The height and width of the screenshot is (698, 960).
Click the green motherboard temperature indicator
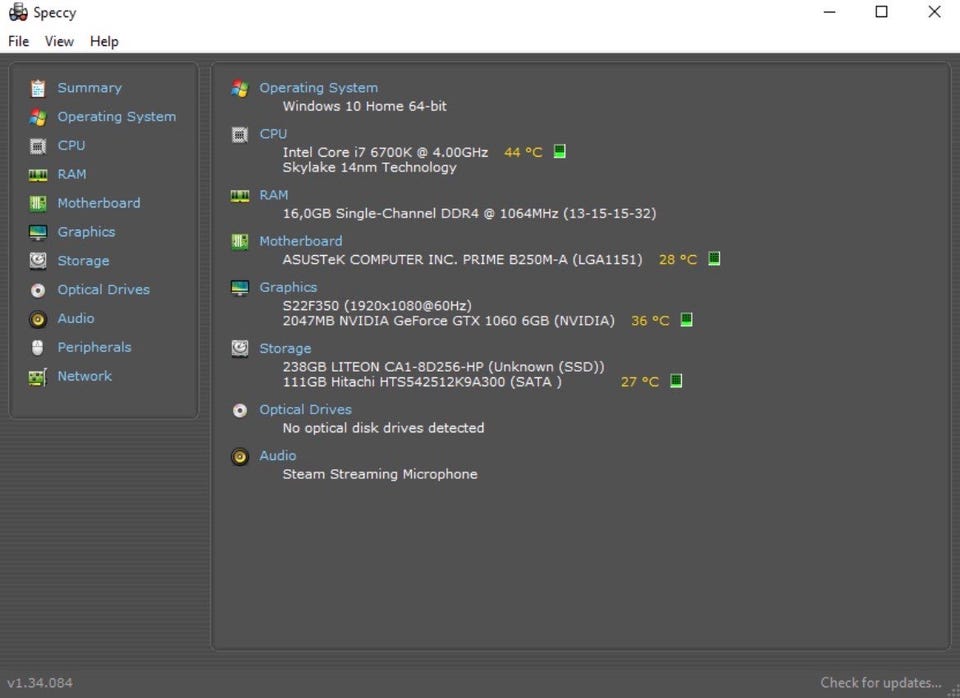(x=714, y=258)
